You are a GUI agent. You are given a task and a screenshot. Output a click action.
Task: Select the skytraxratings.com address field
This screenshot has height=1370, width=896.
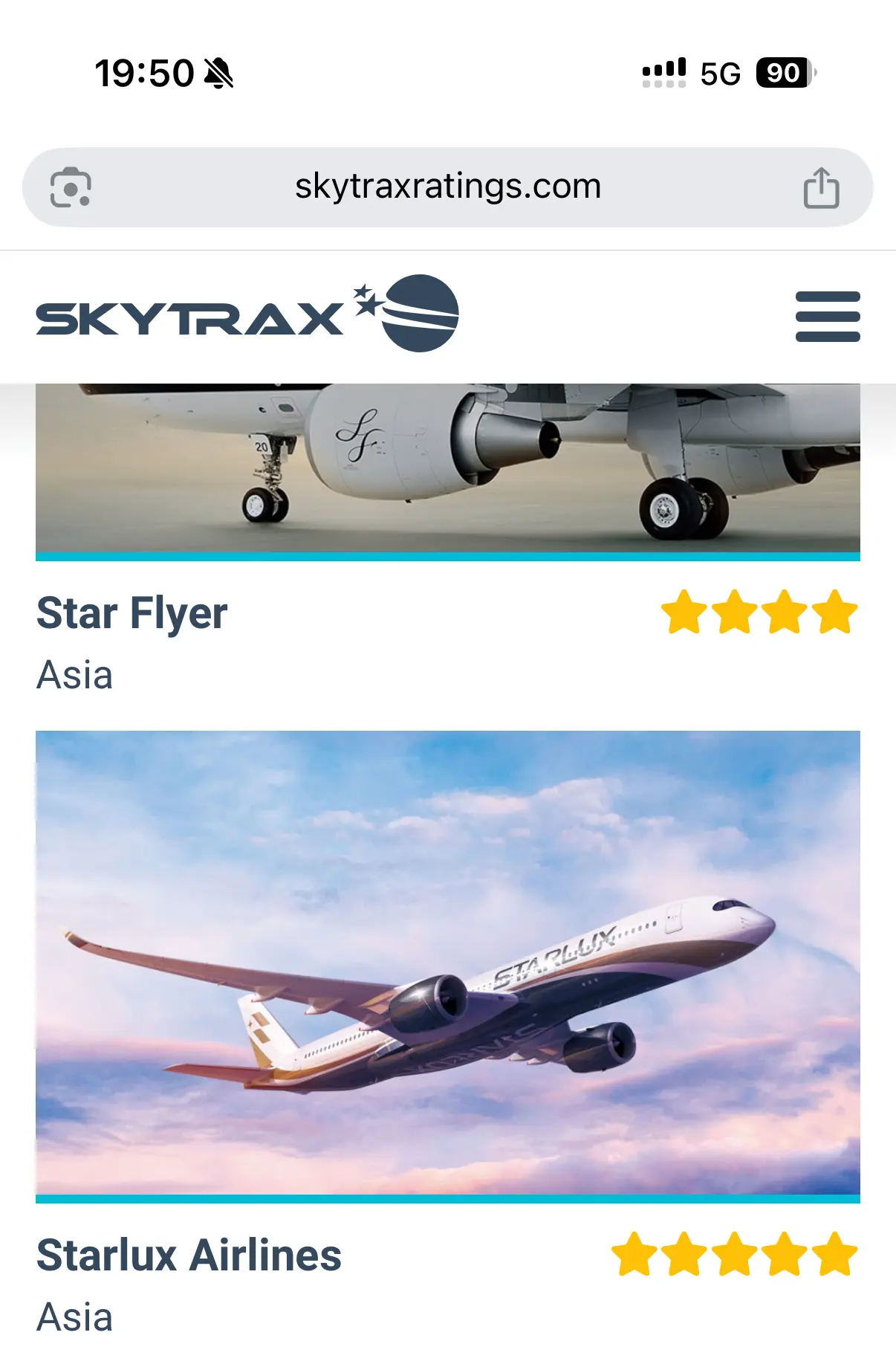[448, 187]
